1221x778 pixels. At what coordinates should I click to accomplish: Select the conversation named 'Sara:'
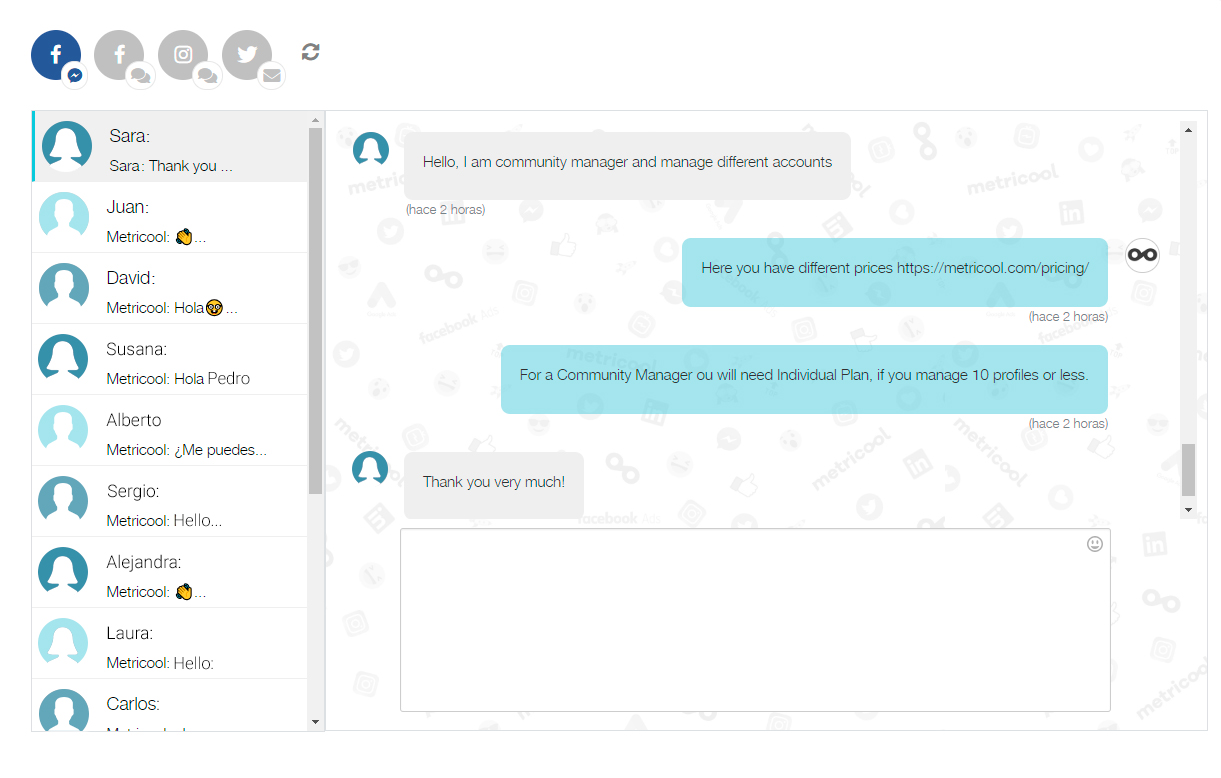tap(170, 146)
